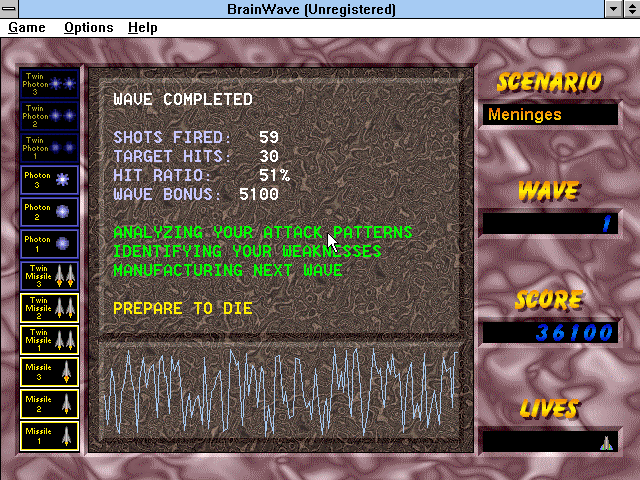Open the Help menu
This screenshot has height=480, width=640.
(142, 28)
